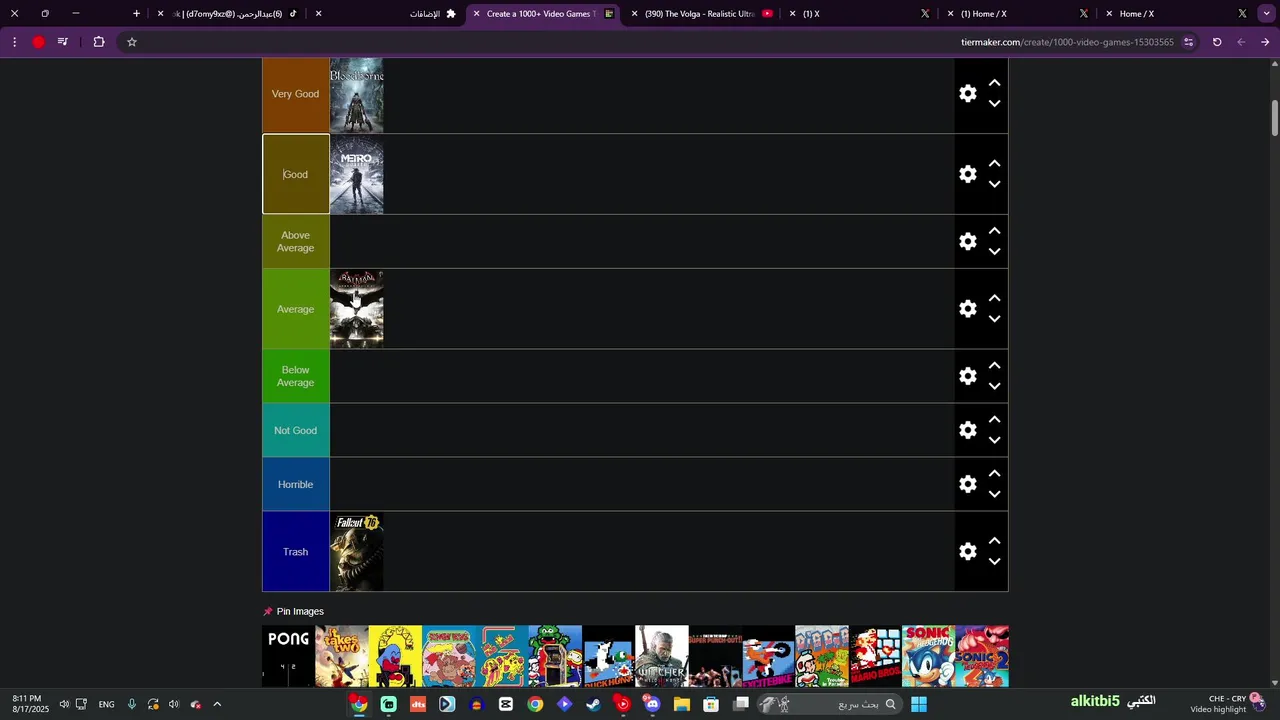The width and height of the screenshot is (1280, 720).
Task: Move Horrible tier up
Action: 994,474
